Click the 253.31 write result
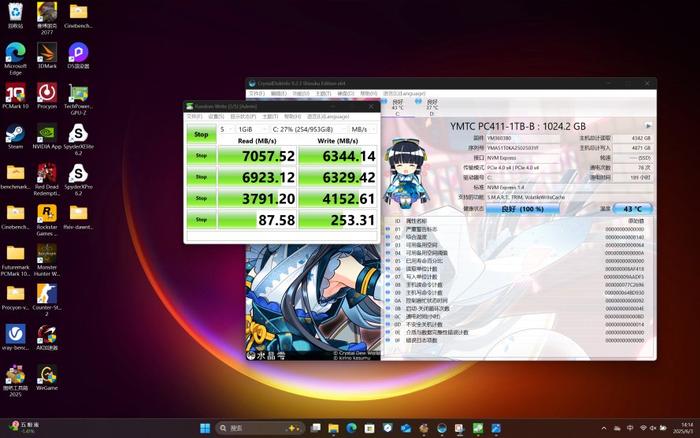 (x=338, y=220)
